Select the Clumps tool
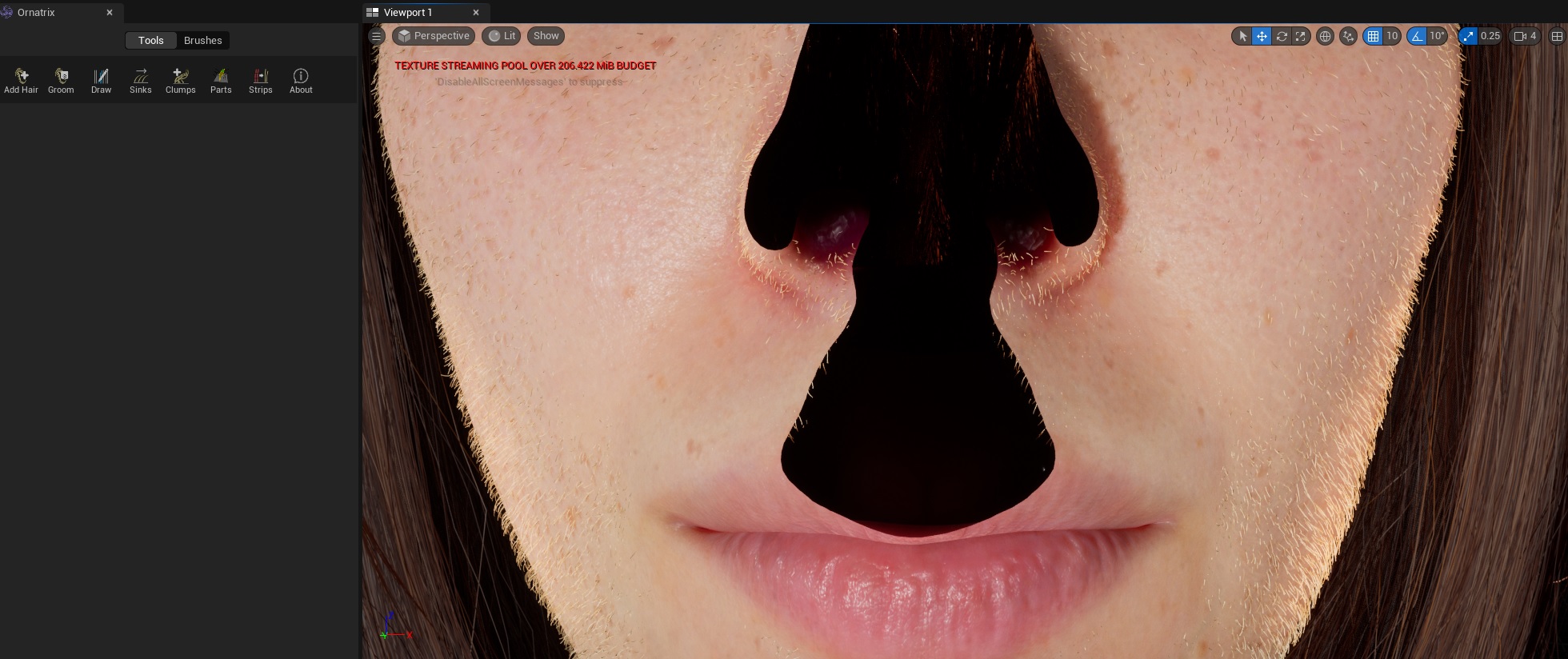 click(181, 81)
